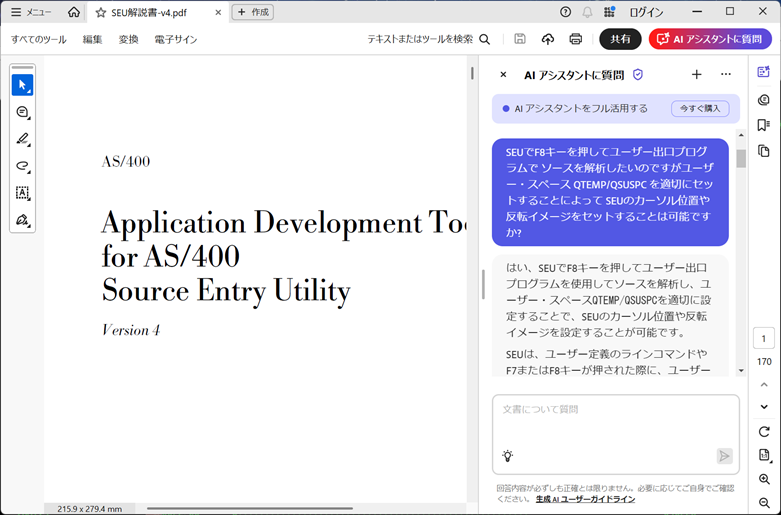Switch to the SEU解説書-v4.pdf tab
This screenshot has width=781, height=515.
tap(148, 12)
